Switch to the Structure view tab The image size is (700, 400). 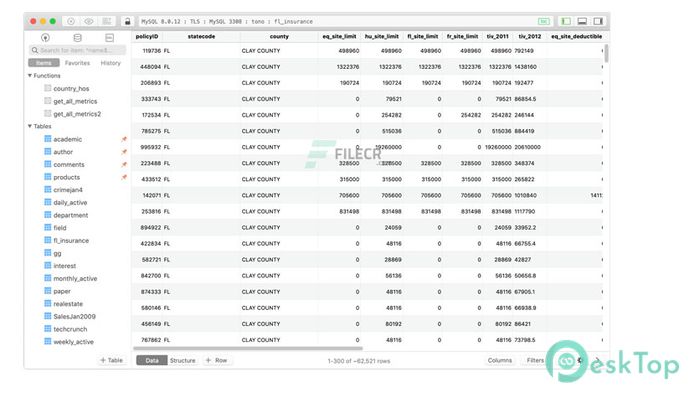pyautogui.click(x=183, y=360)
